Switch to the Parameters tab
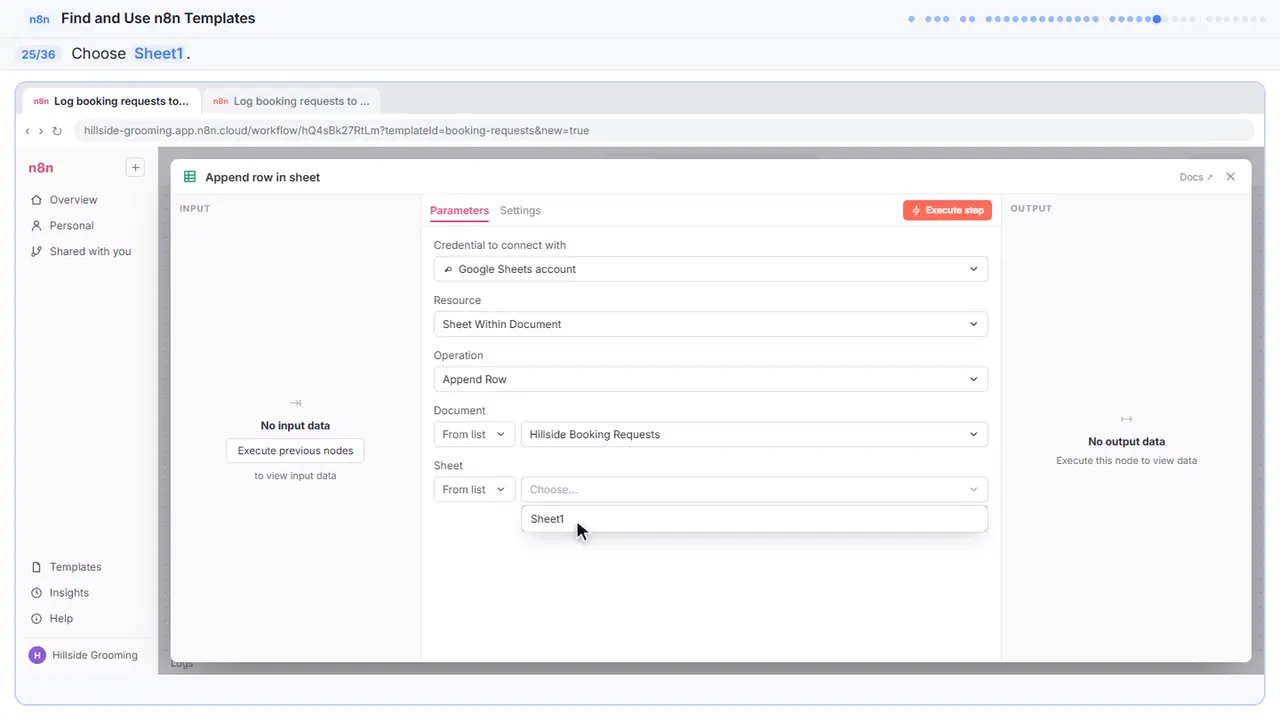Image resolution: width=1280 pixels, height=720 pixels. point(459,211)
